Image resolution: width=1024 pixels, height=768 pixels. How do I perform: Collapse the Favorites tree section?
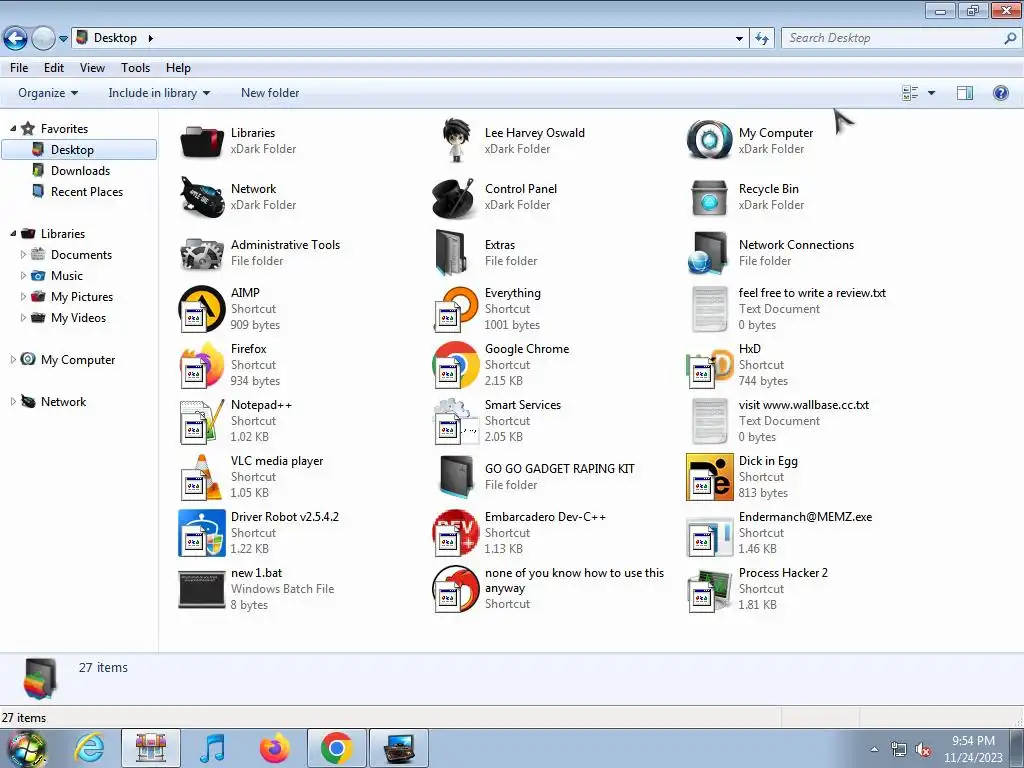[13, 129]
